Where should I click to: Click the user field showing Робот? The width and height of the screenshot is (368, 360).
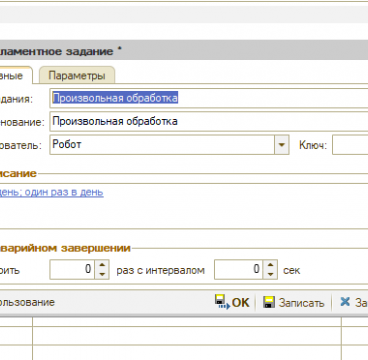pos(162,145)
